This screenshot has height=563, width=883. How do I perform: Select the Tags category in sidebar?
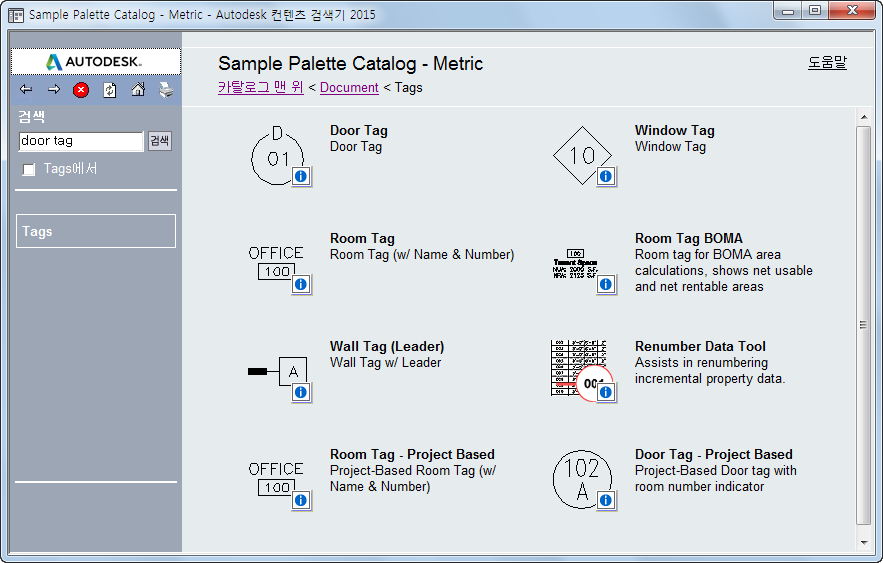(96, 231)
